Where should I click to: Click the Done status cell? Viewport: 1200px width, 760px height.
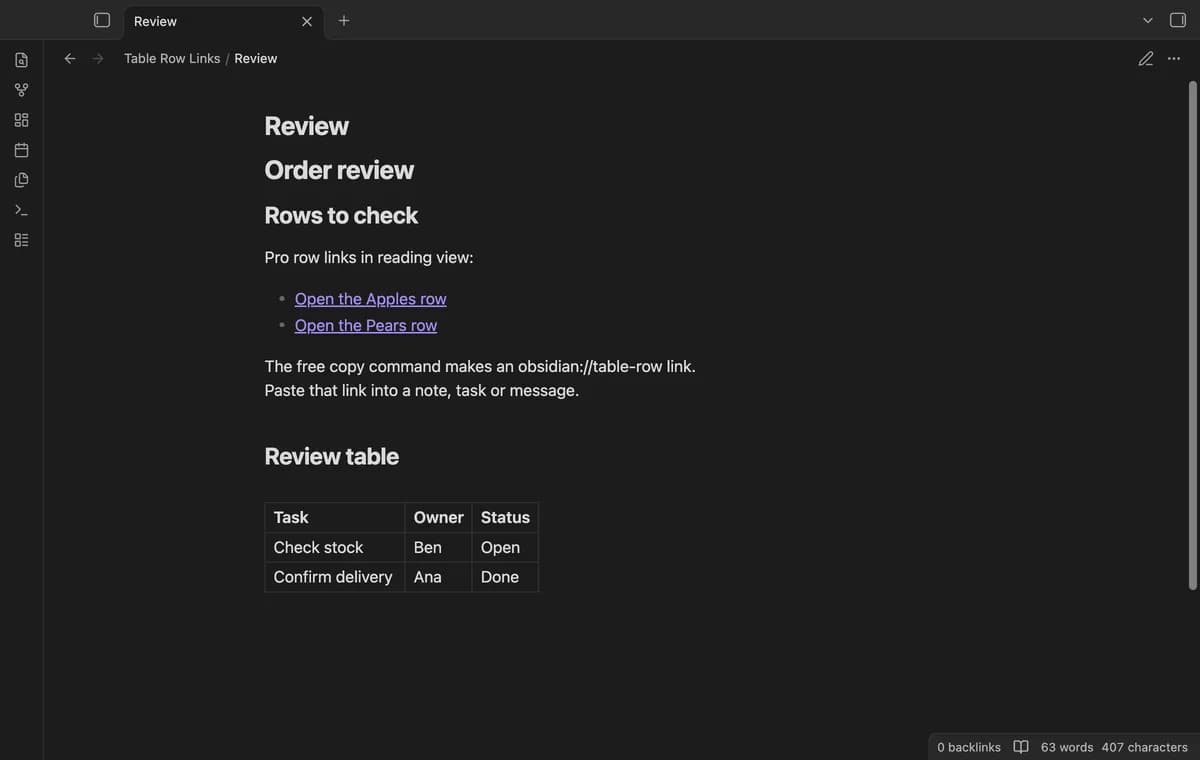[x=505, y=577]
